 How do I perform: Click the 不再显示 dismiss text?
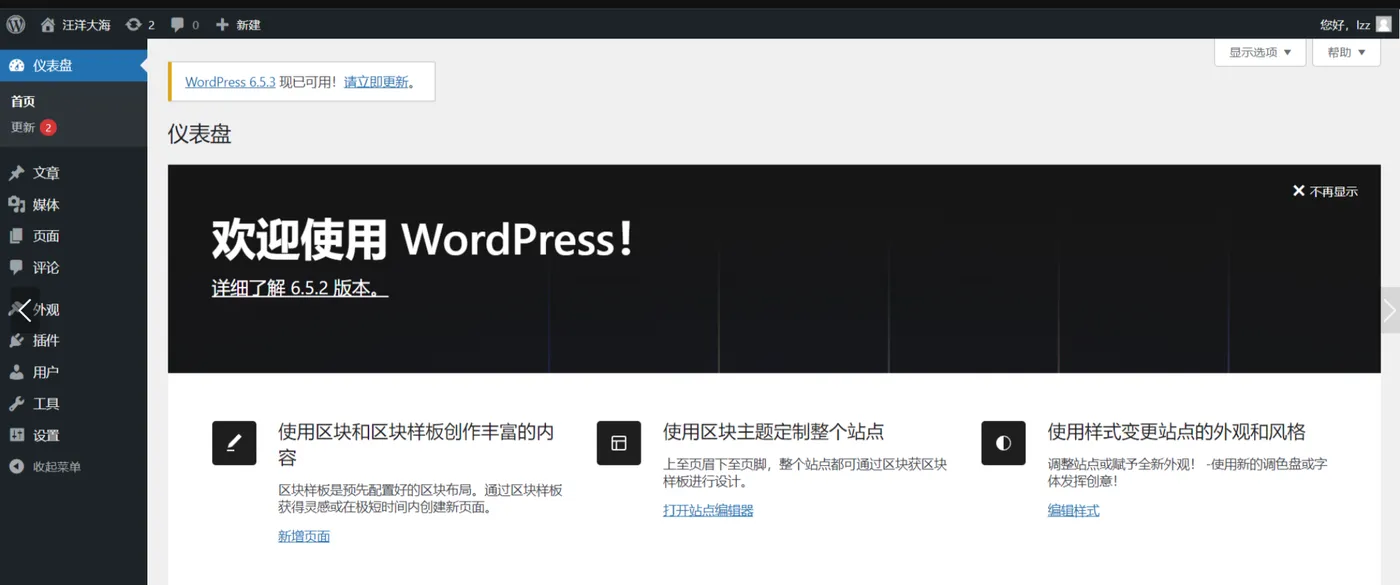(1334, 191)
